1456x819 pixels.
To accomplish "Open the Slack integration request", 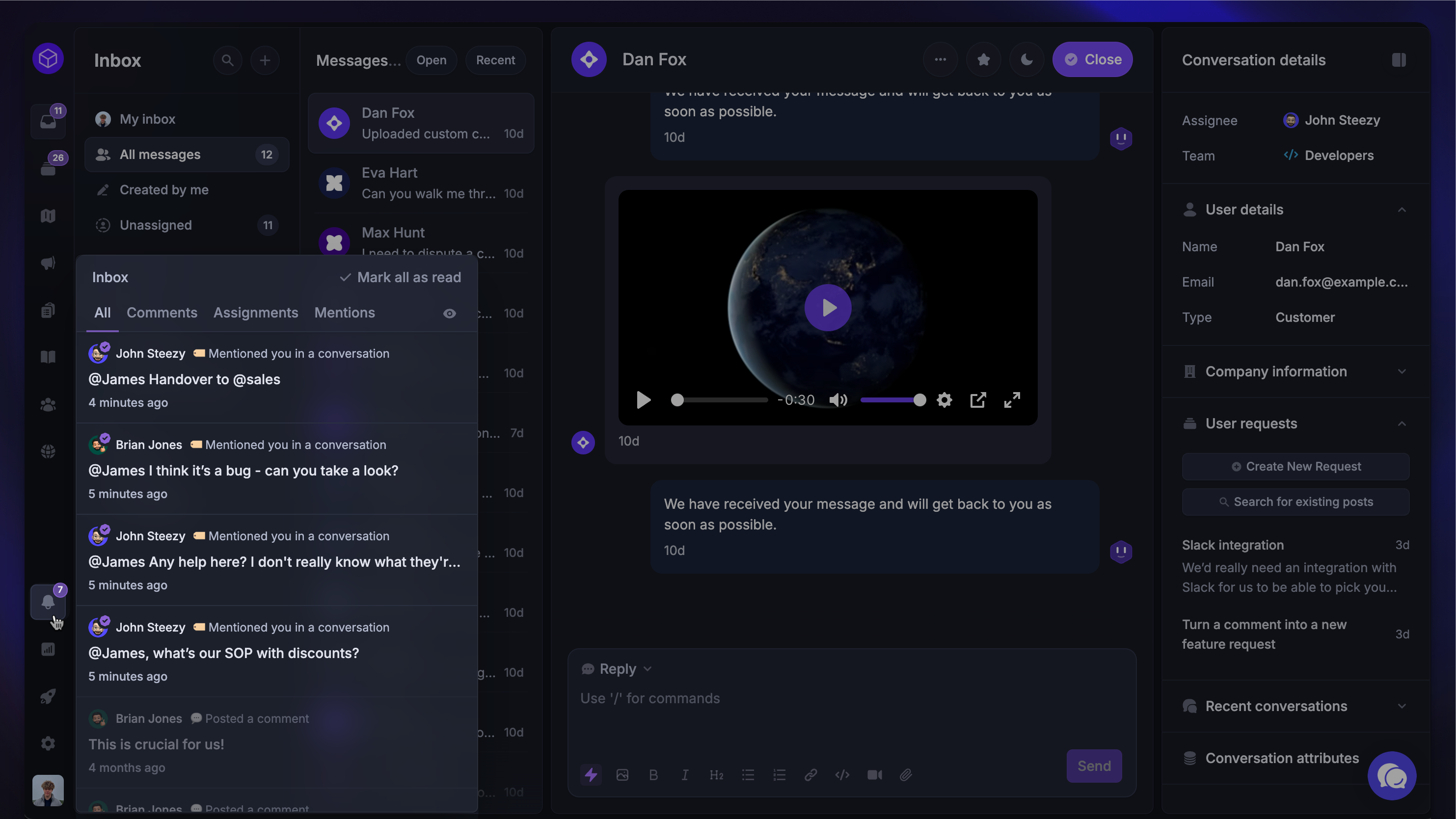I will (x=1295, y=566).
